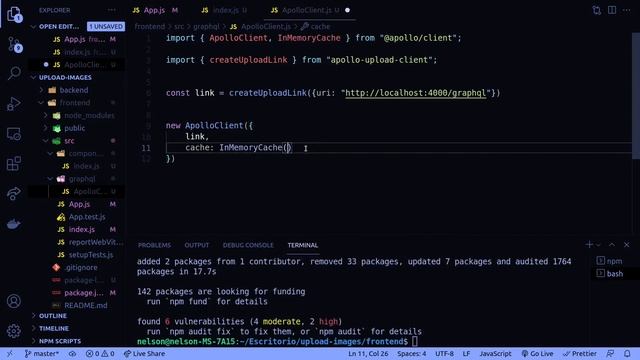Collapse the graphql folder
The width and height of the screenshot is (640, 360).
point(82,179)
